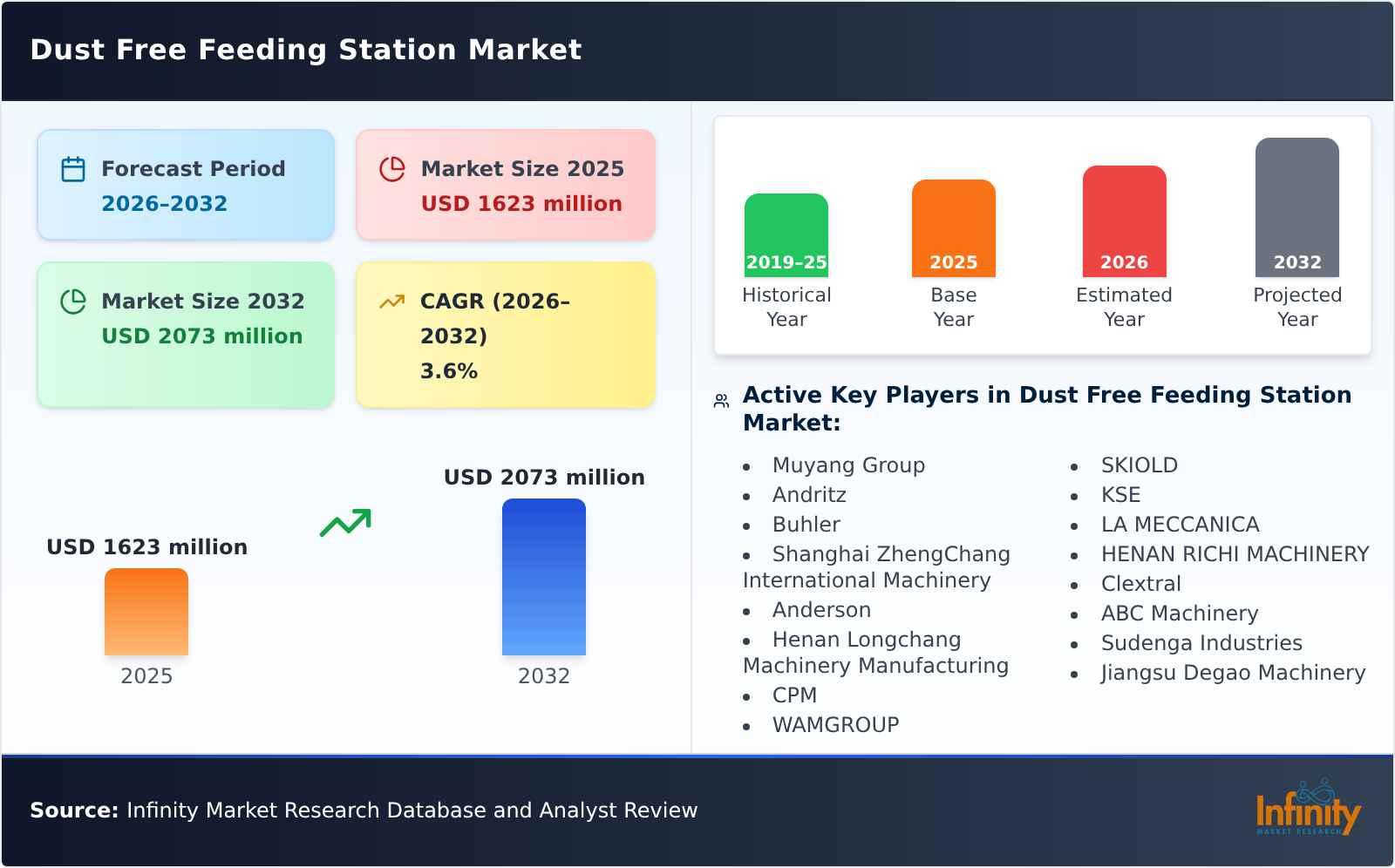Click the pie chart icon beside Market Size 2032
Image resolution: width=1395 pixels, height=868 pixels.
[x=73, y=301]
